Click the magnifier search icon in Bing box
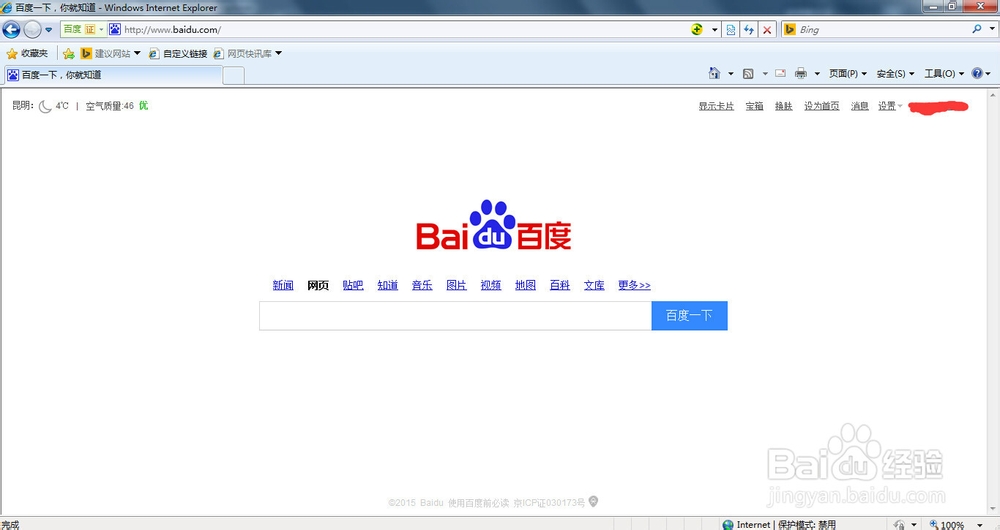 [977, 29]
